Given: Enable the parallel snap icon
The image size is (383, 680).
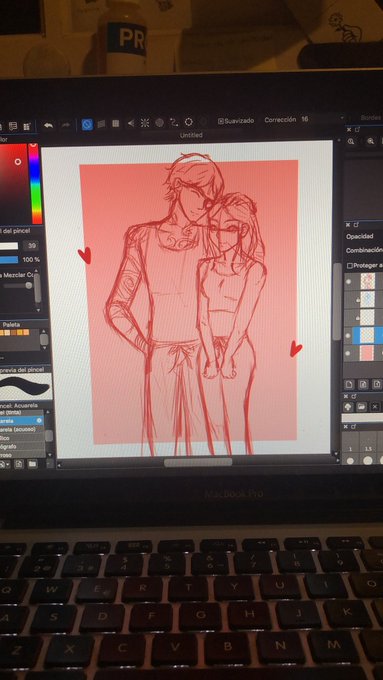Looking at the screenshot, I should pyautogui.click(x=101, y=124).
